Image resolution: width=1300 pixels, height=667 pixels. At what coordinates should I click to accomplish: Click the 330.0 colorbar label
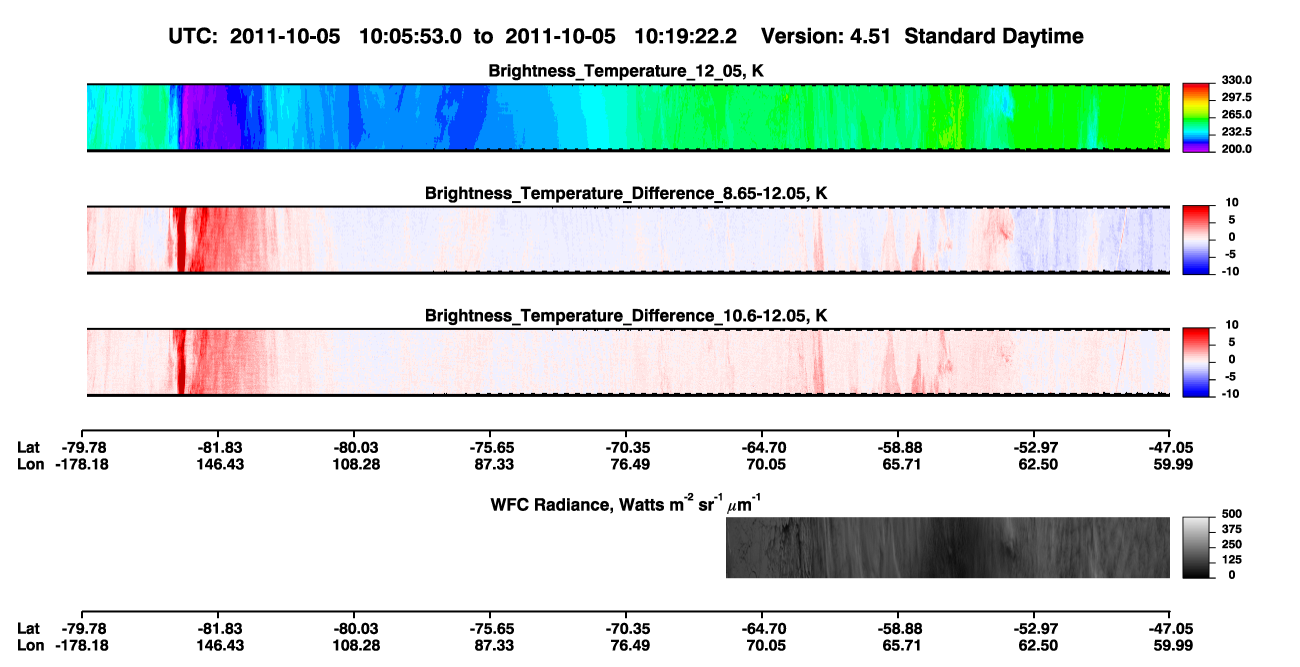click(1237, 80)
